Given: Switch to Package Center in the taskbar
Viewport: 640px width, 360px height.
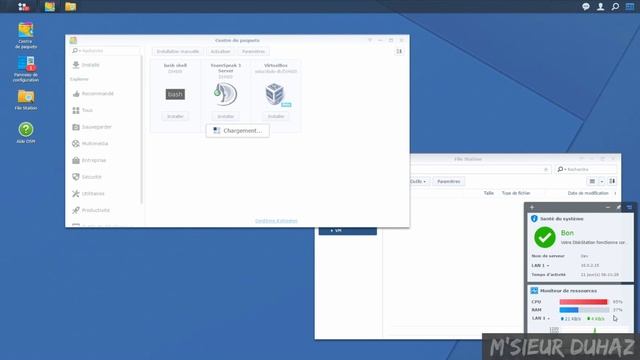Looking at the screenshot, I should 50,7.
